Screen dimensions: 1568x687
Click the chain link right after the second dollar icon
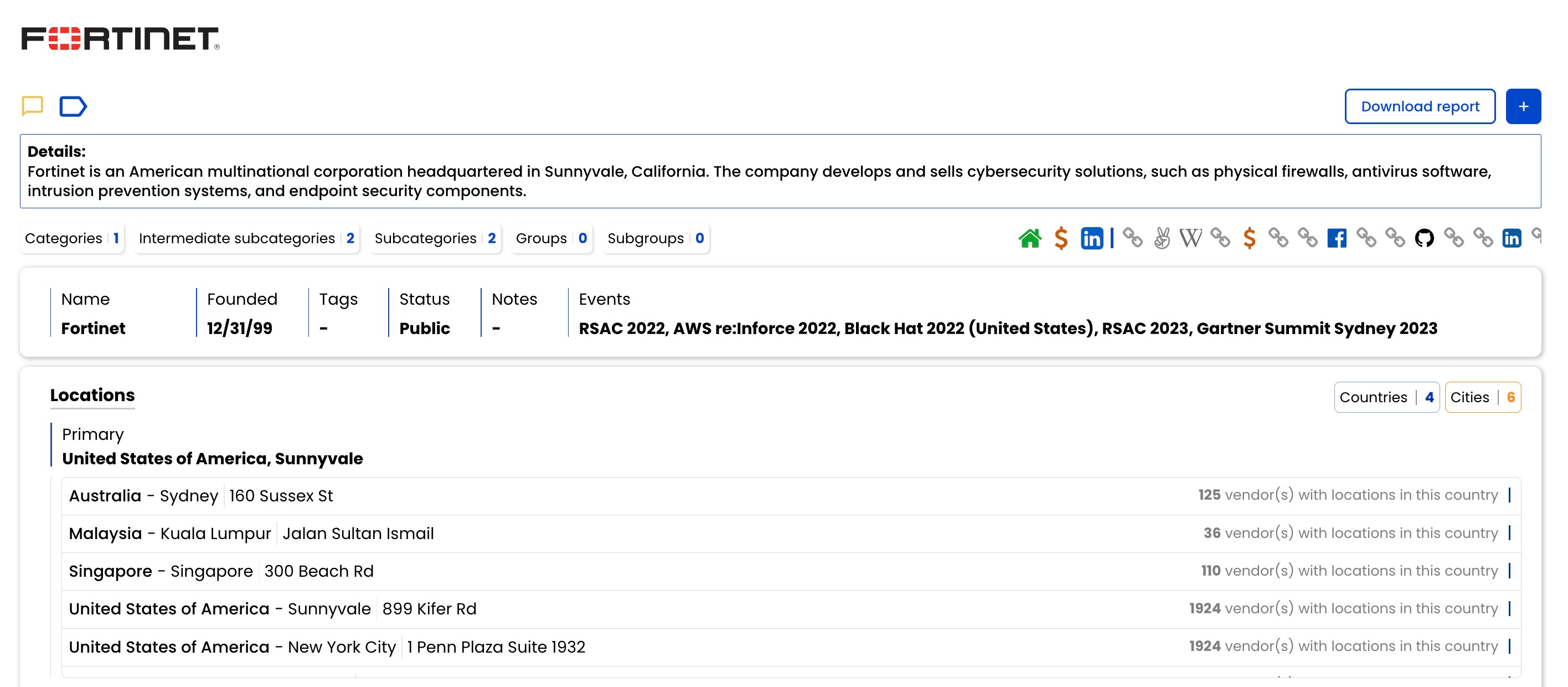pyautogui.click(x=1278, y=238)
